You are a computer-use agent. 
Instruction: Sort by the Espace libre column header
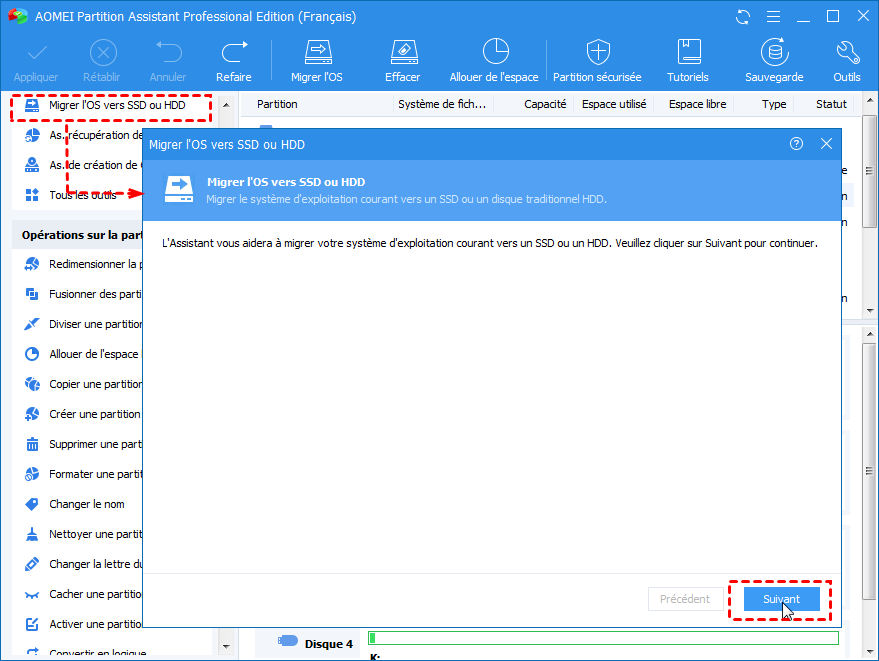697,104
